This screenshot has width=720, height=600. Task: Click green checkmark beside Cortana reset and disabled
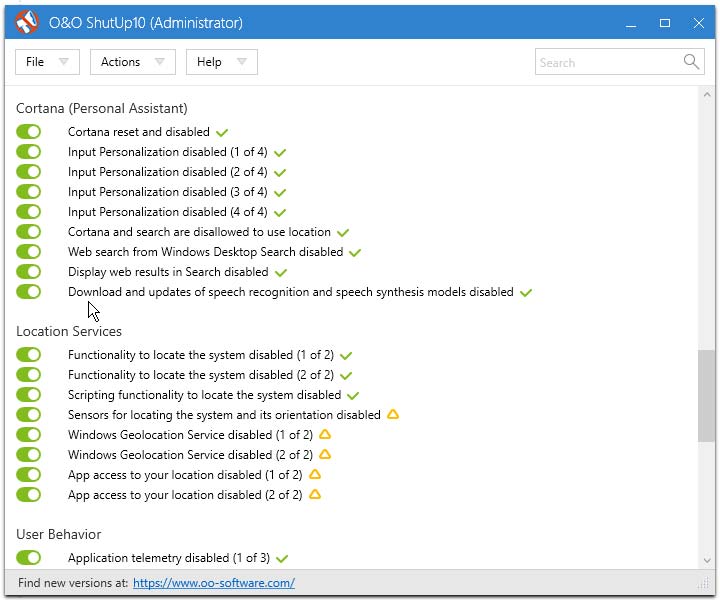(x=222, y=133)
